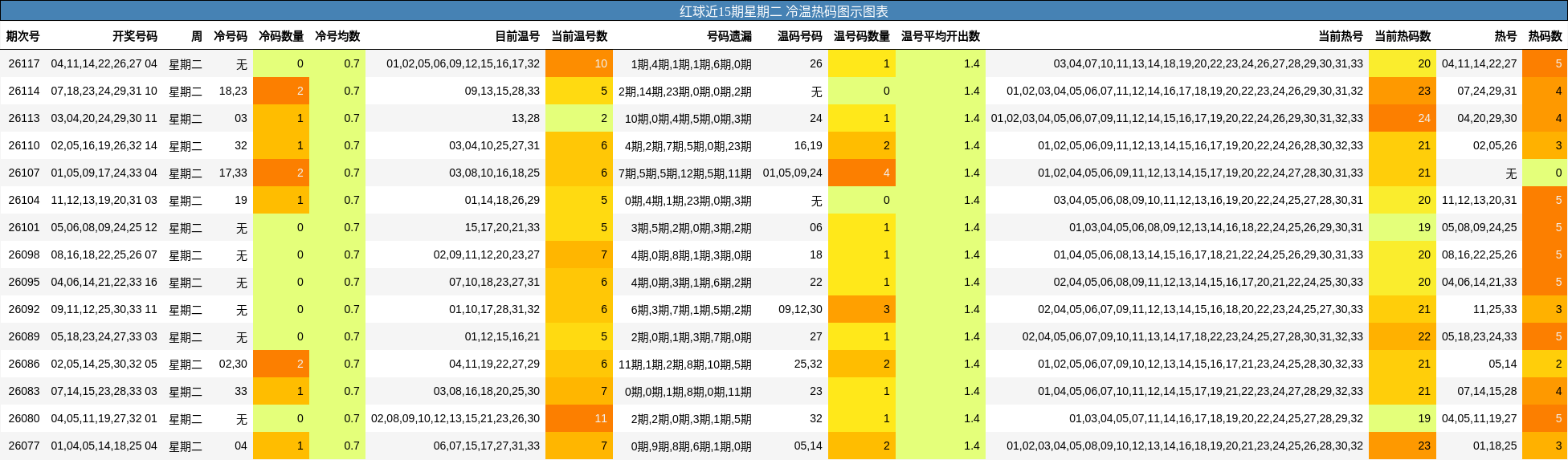1568x460 pixels.
Task: Click the 号码遗漏 column header
Action: (729, 36)
